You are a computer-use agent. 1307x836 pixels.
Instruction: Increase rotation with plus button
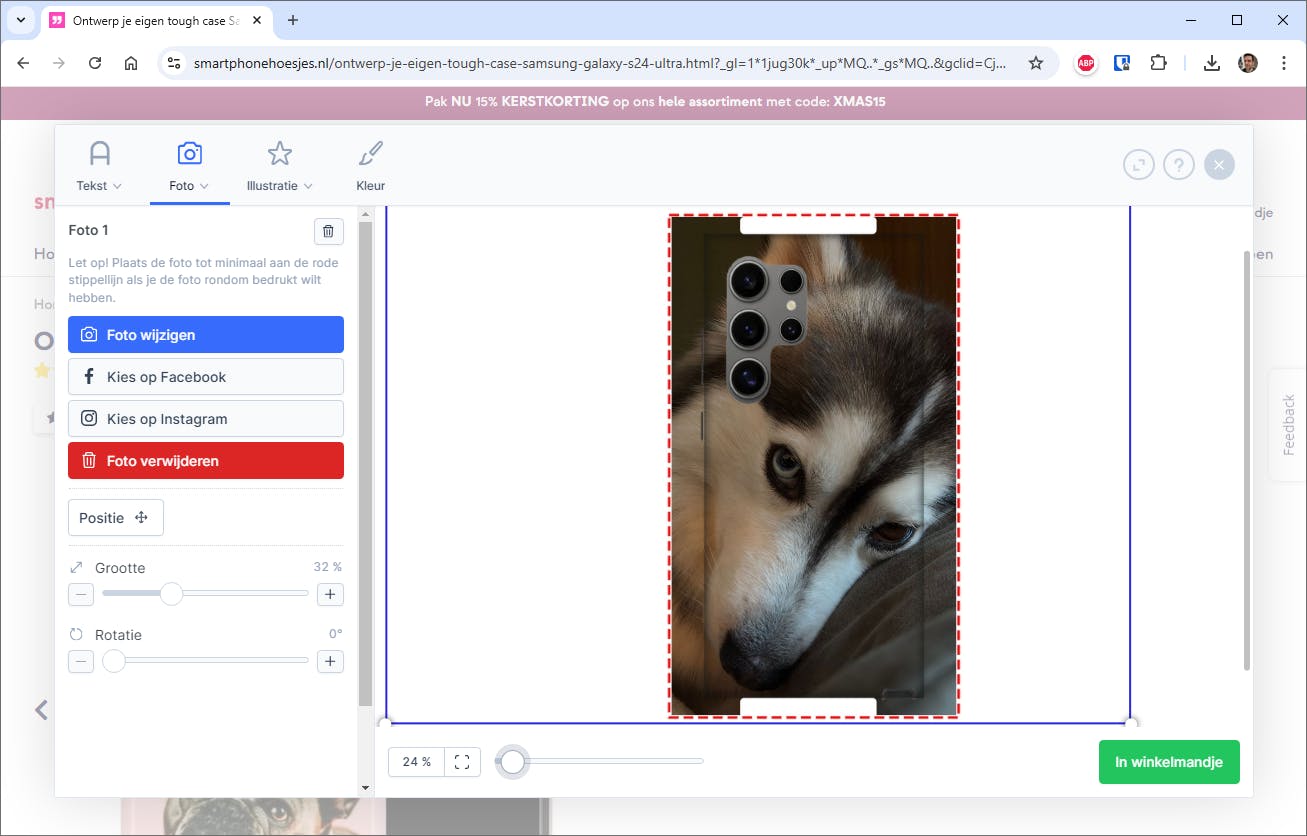330,661
